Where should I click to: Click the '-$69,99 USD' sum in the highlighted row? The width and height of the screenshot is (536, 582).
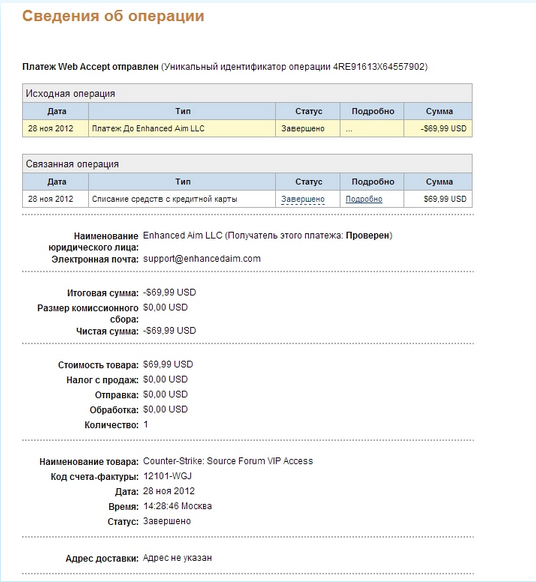pyautogui.click(x=443, y=128)
